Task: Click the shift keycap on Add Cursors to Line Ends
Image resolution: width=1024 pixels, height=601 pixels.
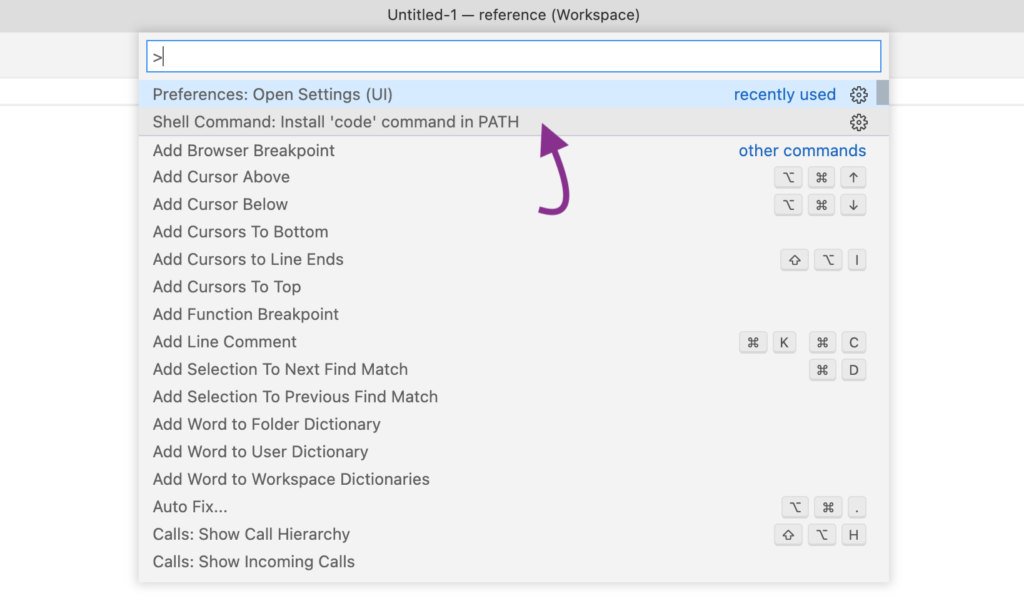Action: (794, 259)
